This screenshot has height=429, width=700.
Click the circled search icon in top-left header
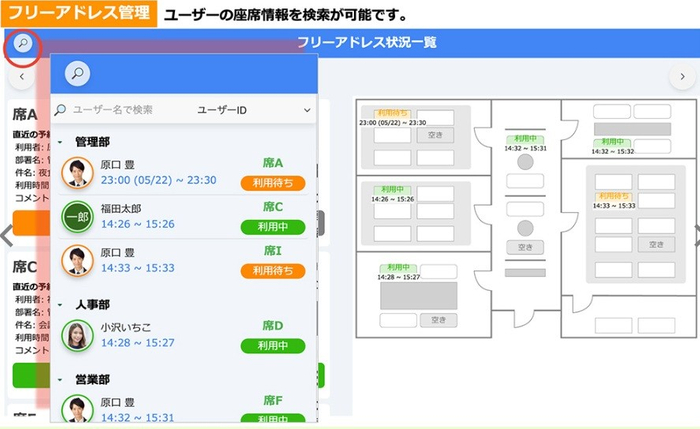pyautogui.click(x=22, y=44)
